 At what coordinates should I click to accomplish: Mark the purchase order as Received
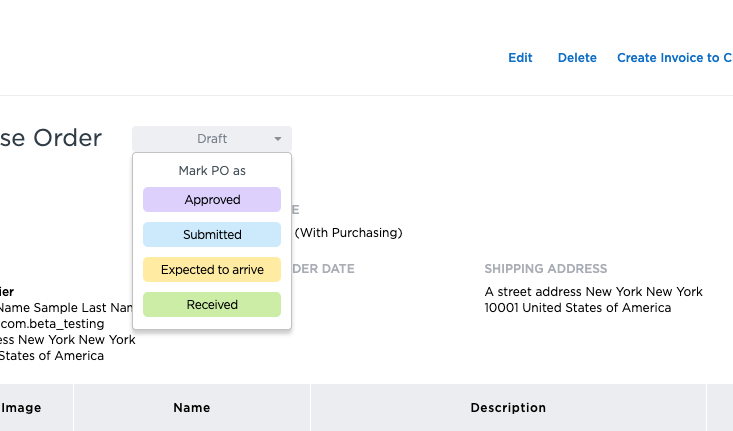[212, 304]
